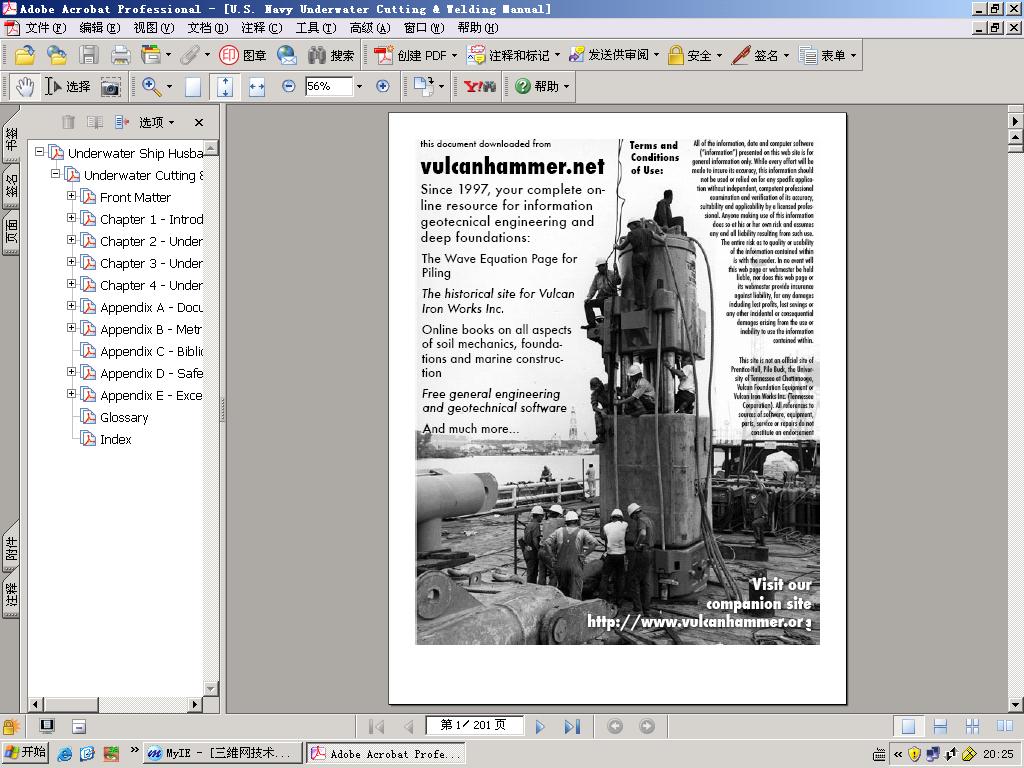Open the View menu (视图)
The image size is (1024, 768).
click(x=154, y=28)
